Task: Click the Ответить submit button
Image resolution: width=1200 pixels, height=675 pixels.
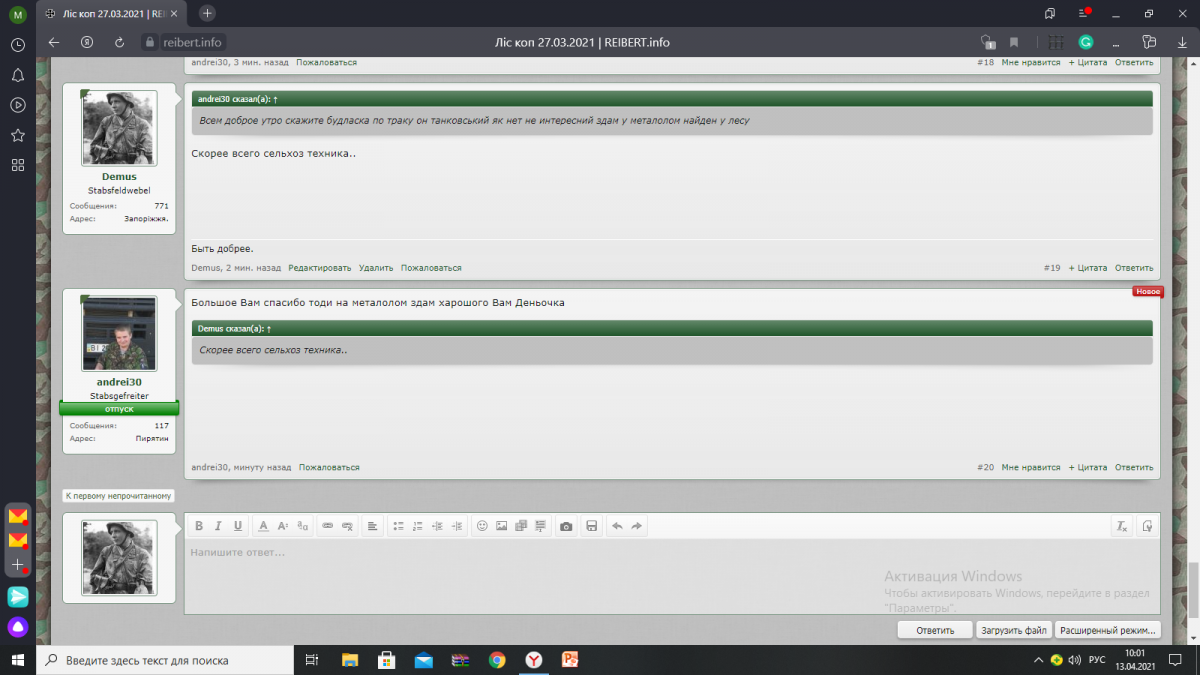Action: [935, 630]
